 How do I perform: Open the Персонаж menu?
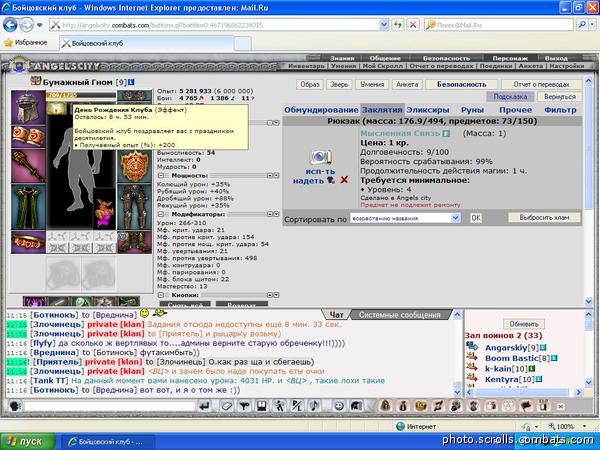tap(510, 58)
